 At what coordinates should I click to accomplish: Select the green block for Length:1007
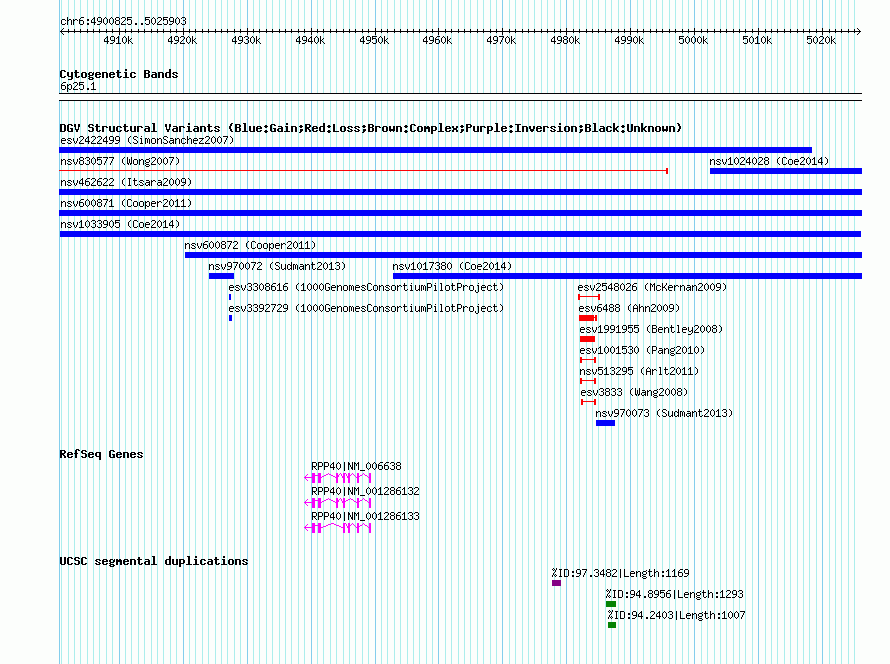(612, 625)
